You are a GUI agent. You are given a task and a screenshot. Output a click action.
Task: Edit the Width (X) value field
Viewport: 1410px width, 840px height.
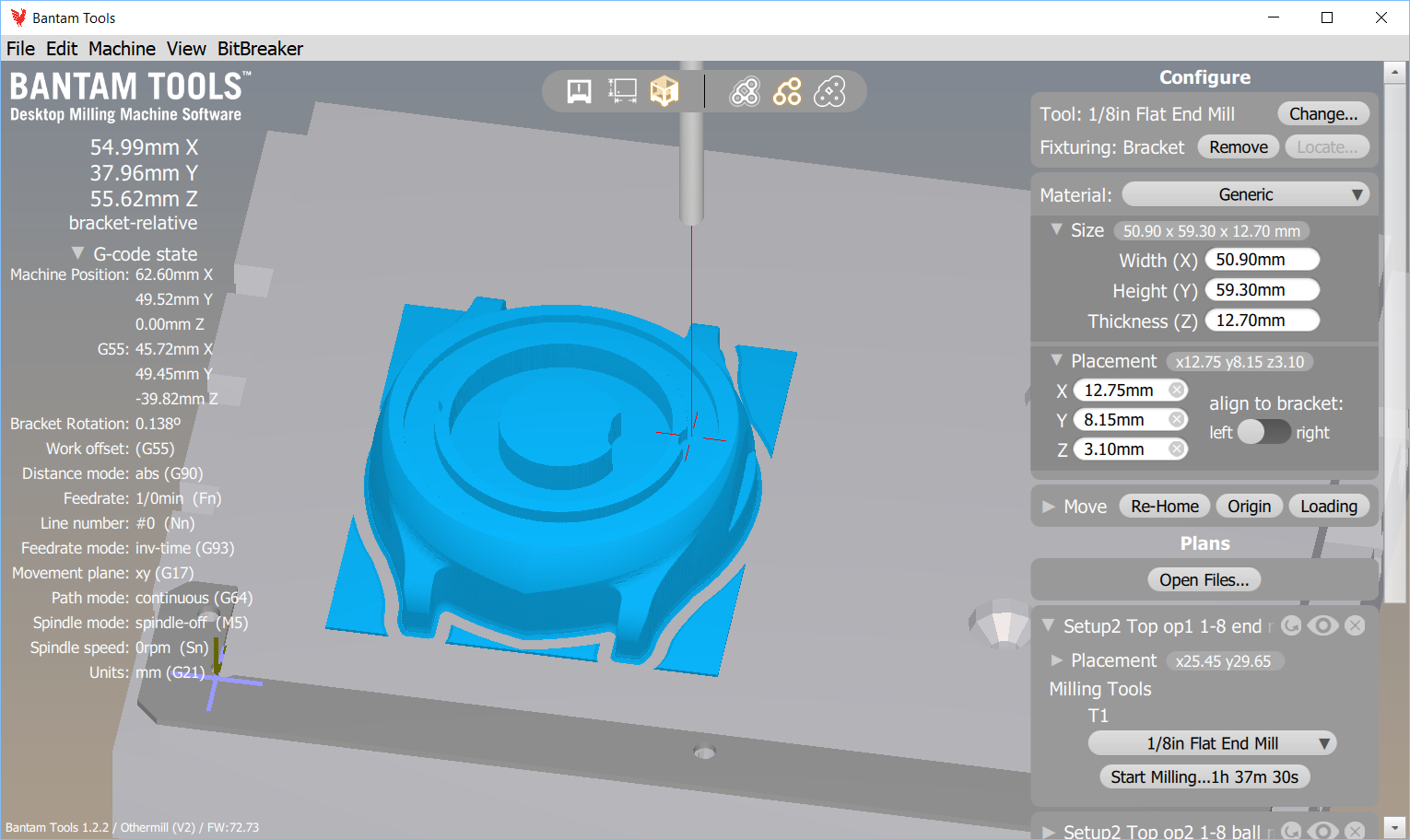[x=1262, y=259]
